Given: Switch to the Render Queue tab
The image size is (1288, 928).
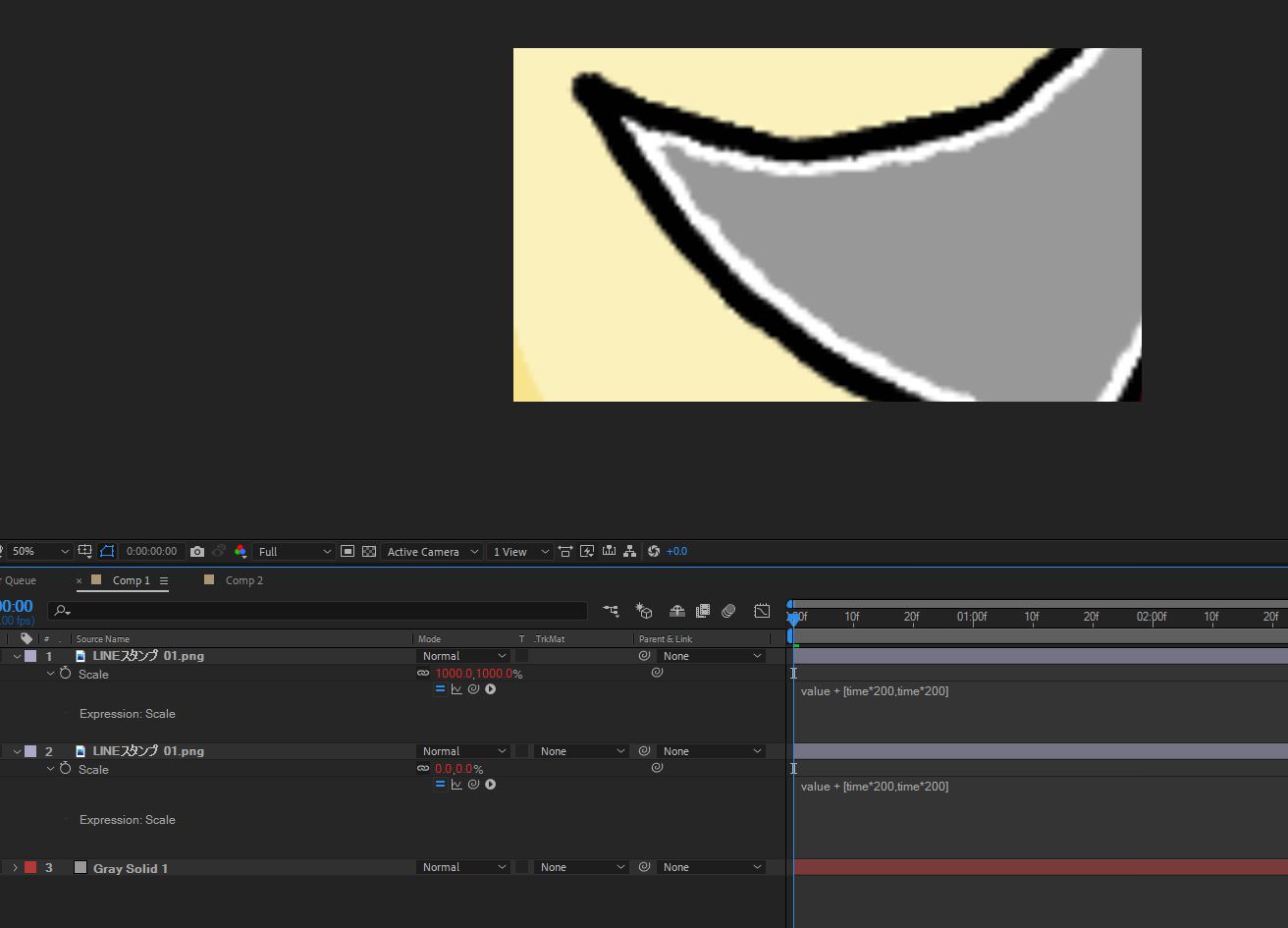Looking at the screenshot, I should [x=18, y=580].
